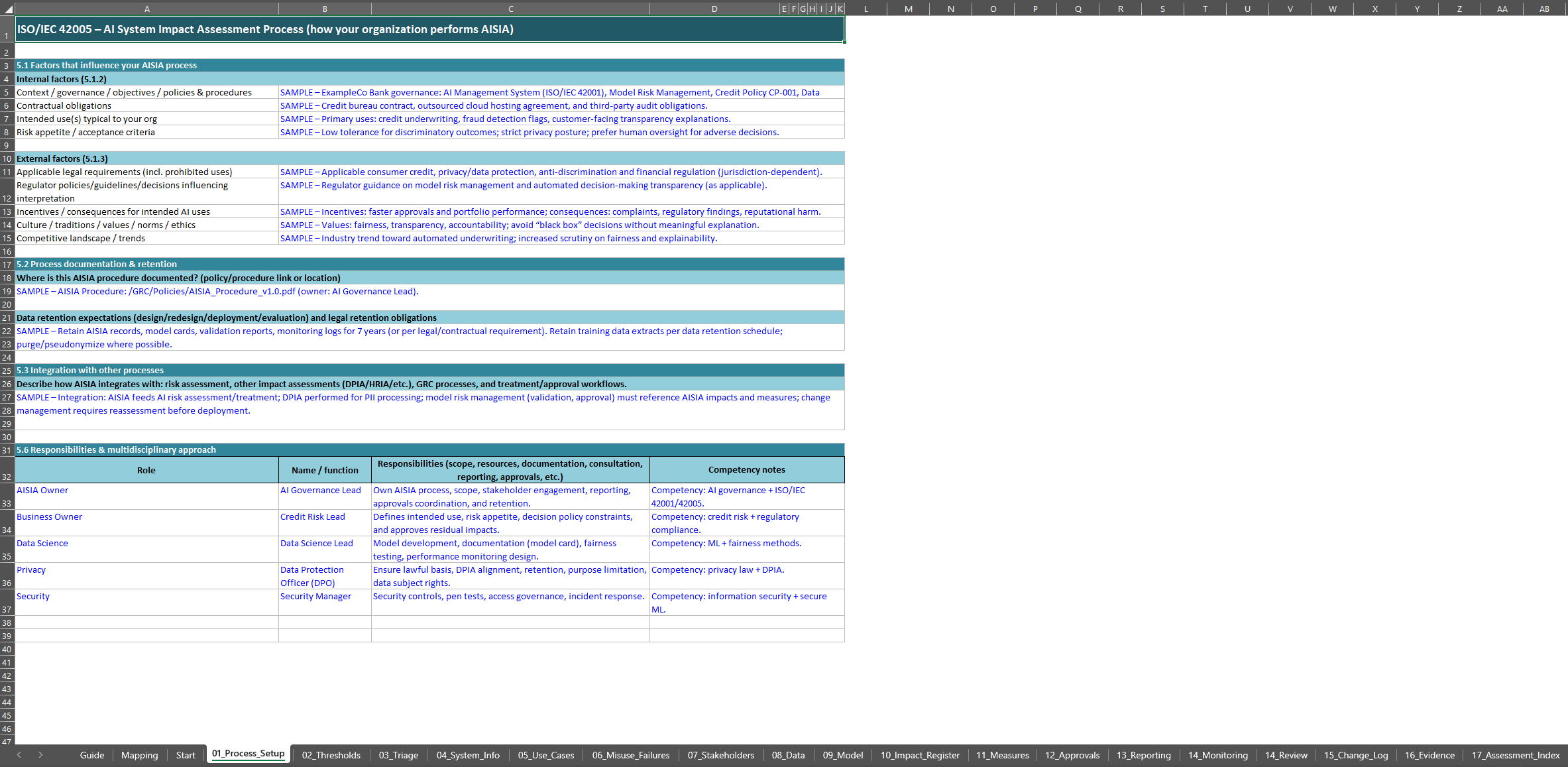Select column C header
1568x767 pixels.
(x=510, y=9)
